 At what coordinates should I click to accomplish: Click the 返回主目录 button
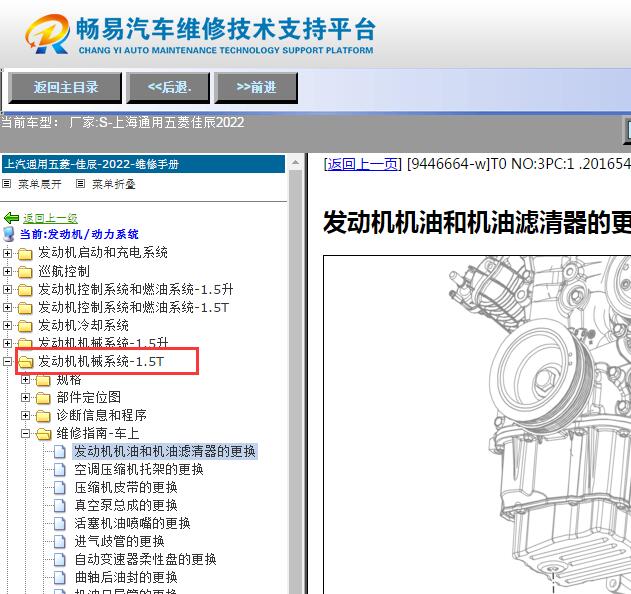click(x=65, y=87)
